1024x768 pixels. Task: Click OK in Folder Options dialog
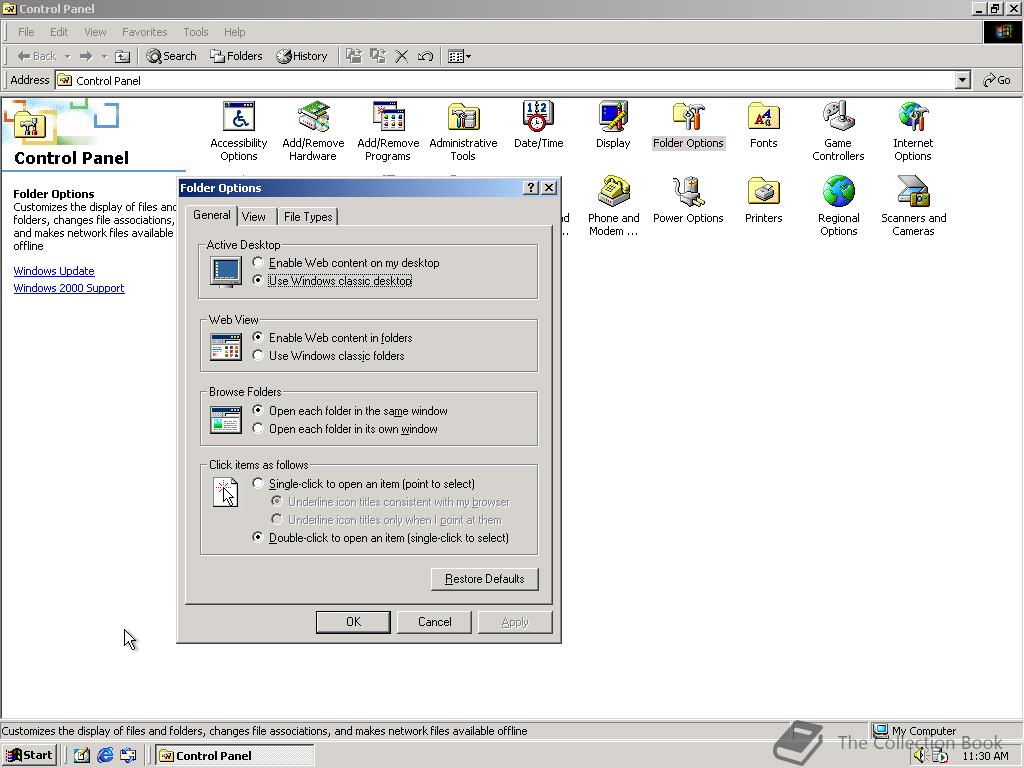(353, 622)
